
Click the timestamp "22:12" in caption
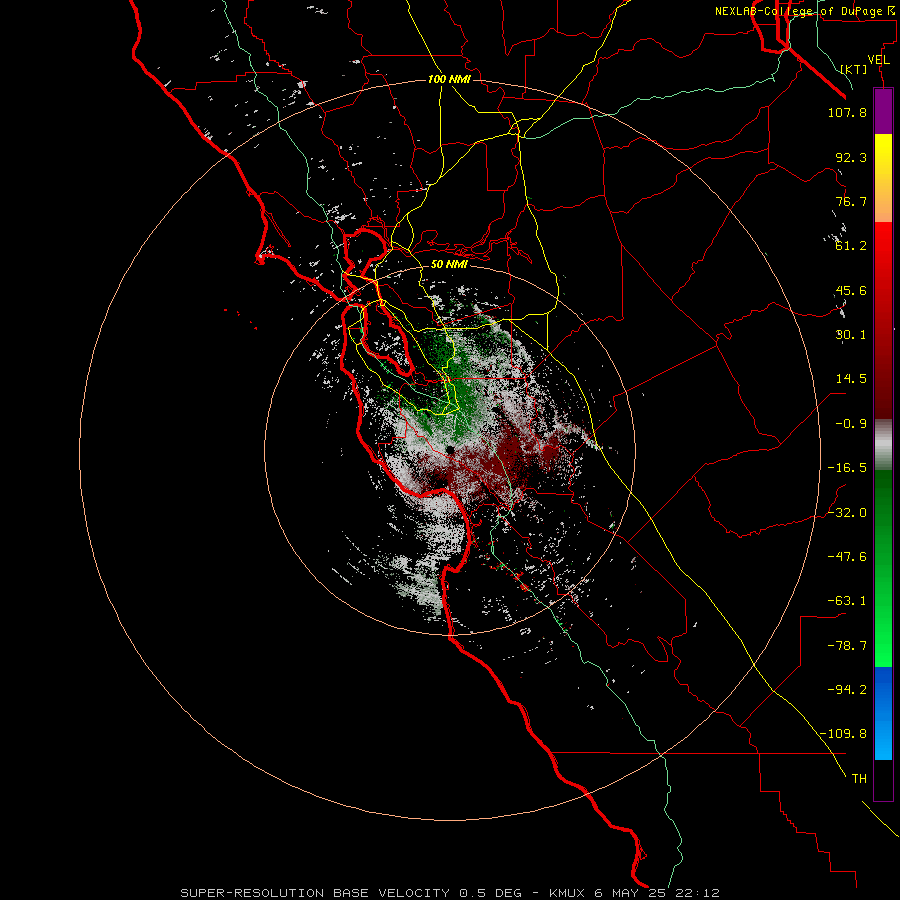696,893
